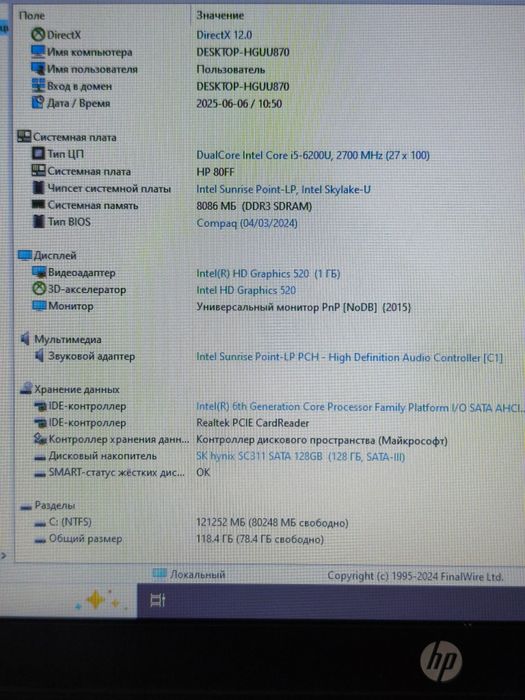Screen dimensions: 525x700
Task: Click the Общий размер icon
Action: pyautogui.click(x=41, y=540)
